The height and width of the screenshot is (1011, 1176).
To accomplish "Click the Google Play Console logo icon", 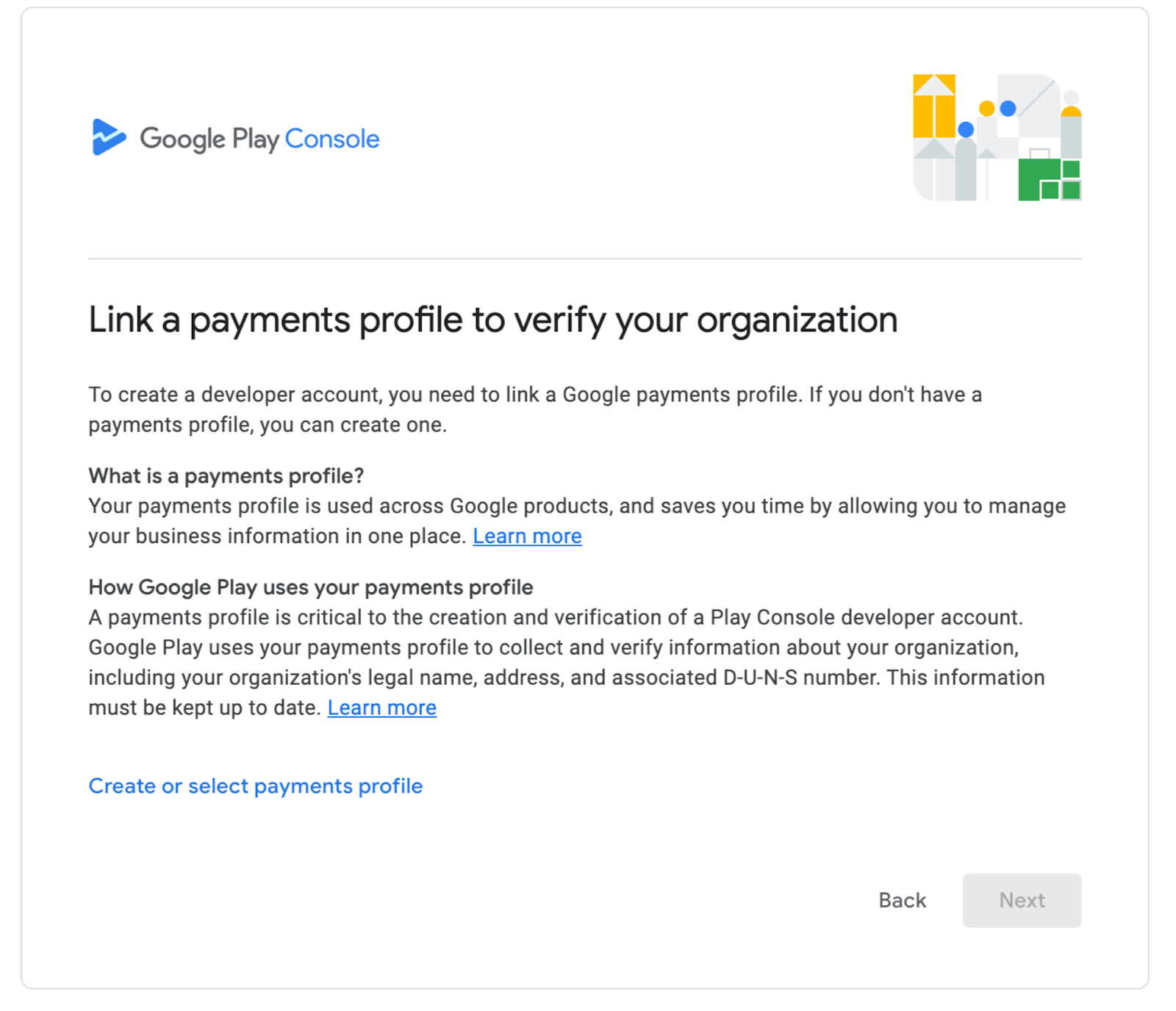I will (107, 137).
